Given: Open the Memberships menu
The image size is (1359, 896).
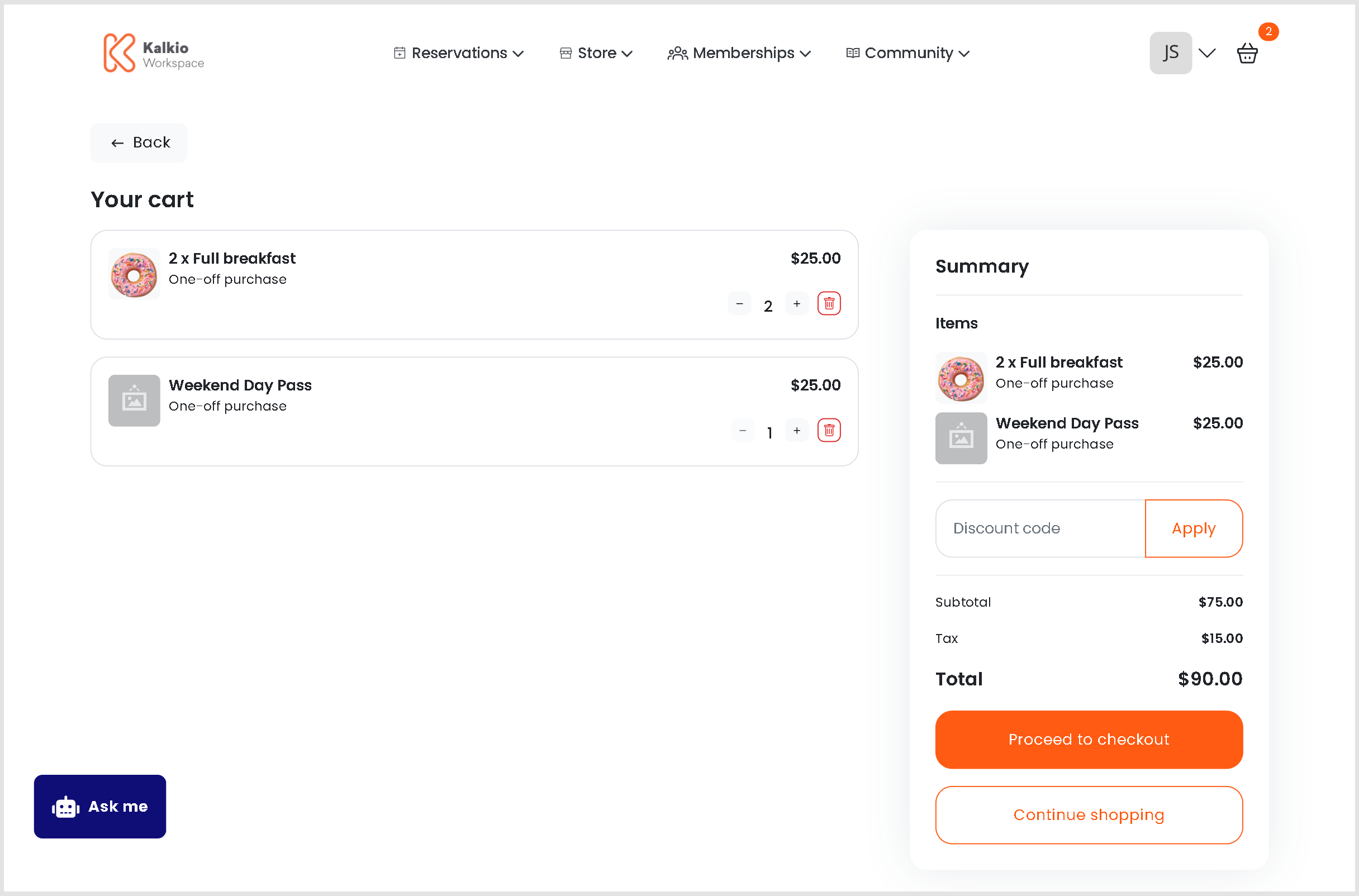Looking at the screenshot, I should point(739,53).
